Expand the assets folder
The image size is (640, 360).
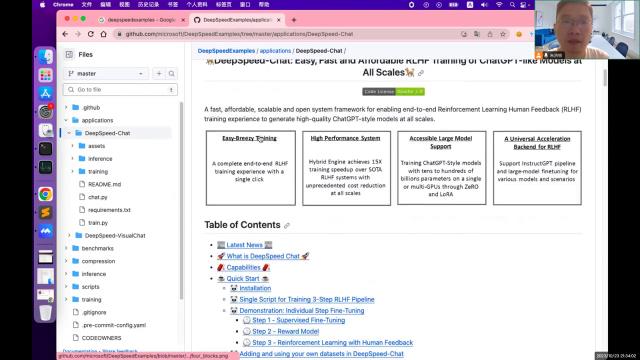(x=73, y=146)
